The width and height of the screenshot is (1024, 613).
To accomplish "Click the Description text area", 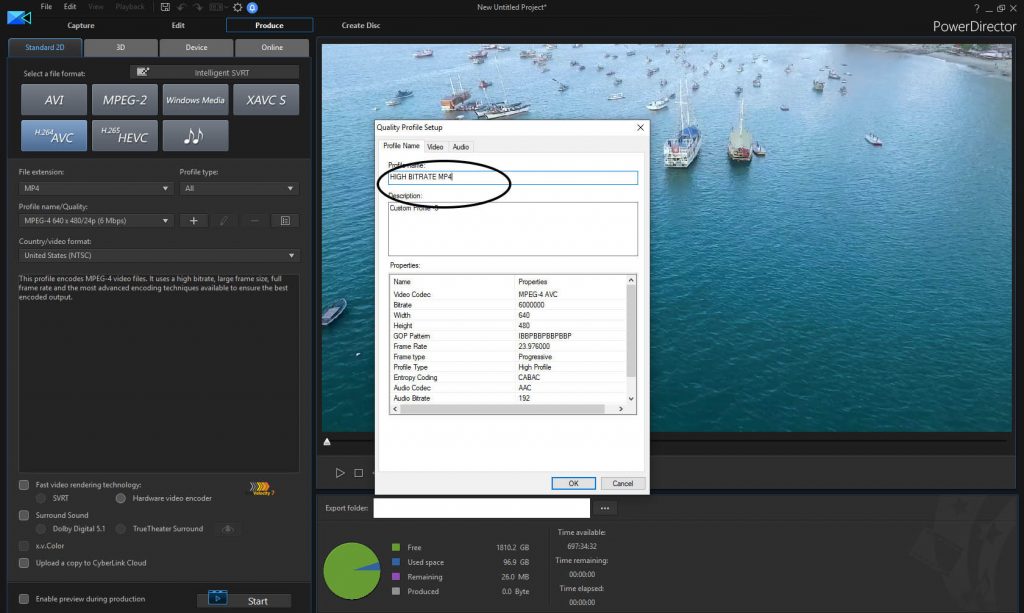I will click(513, 228).
